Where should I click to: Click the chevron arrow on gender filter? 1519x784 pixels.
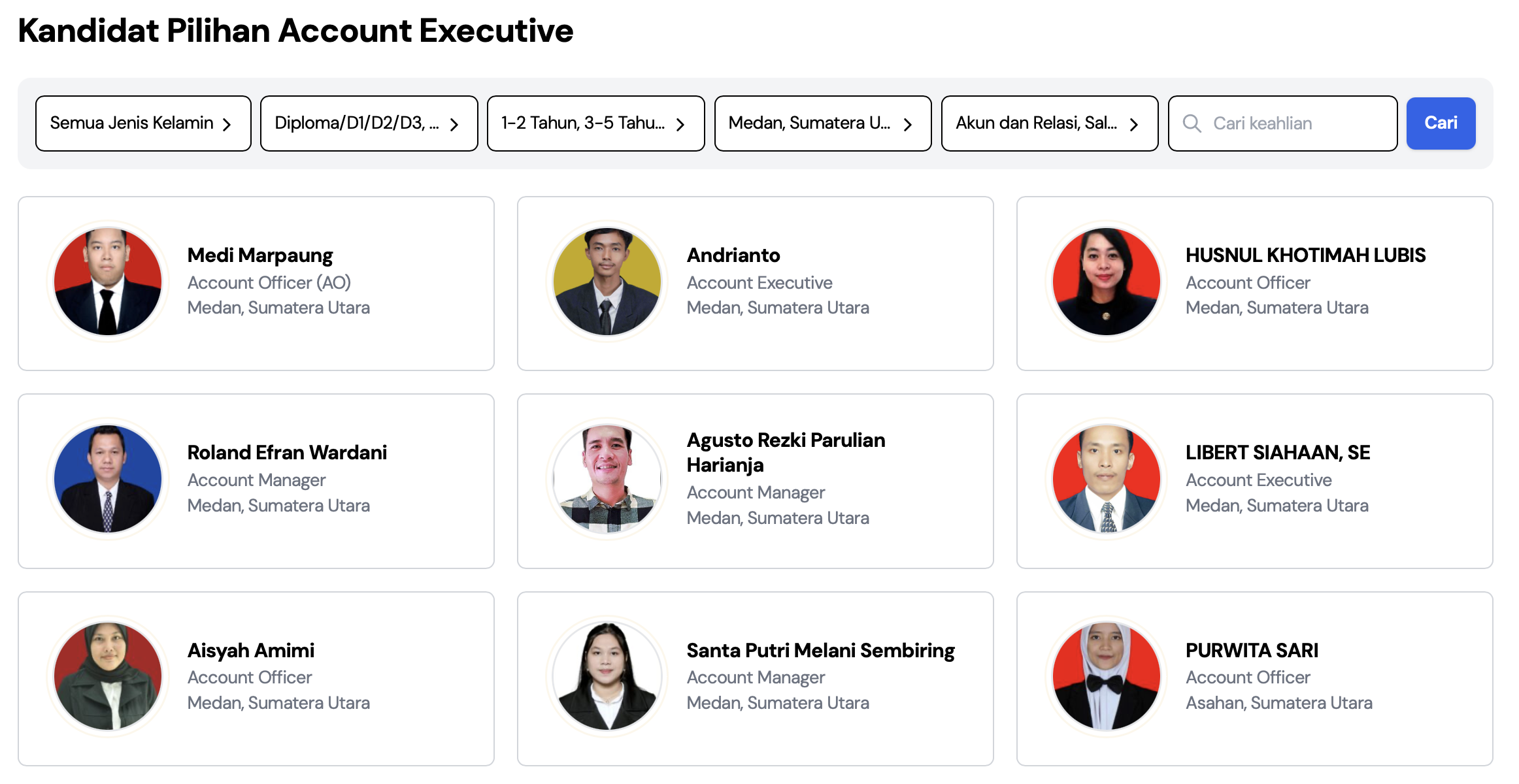click(x=227, y=124)
